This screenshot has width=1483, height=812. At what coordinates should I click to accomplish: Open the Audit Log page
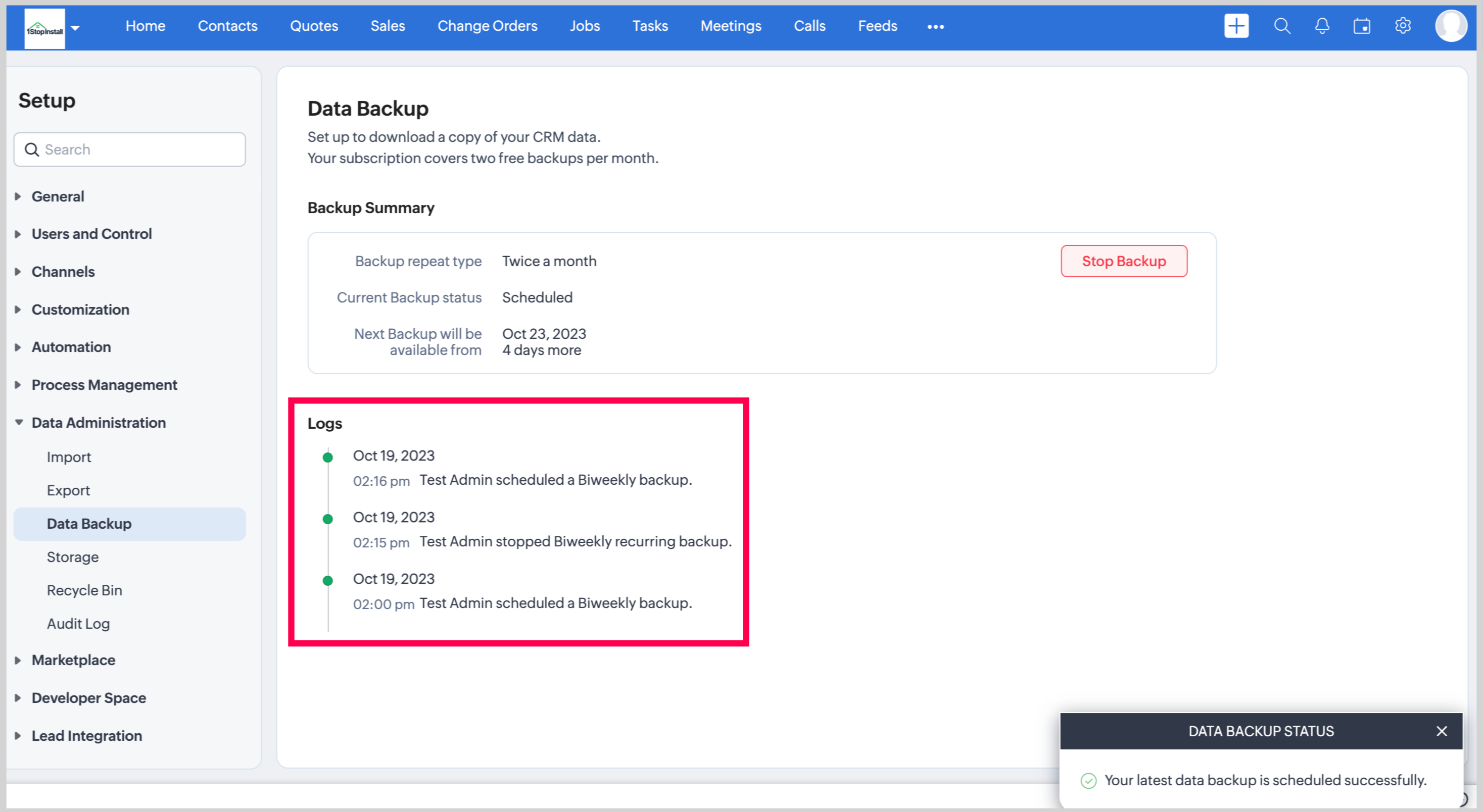point(78,623)
